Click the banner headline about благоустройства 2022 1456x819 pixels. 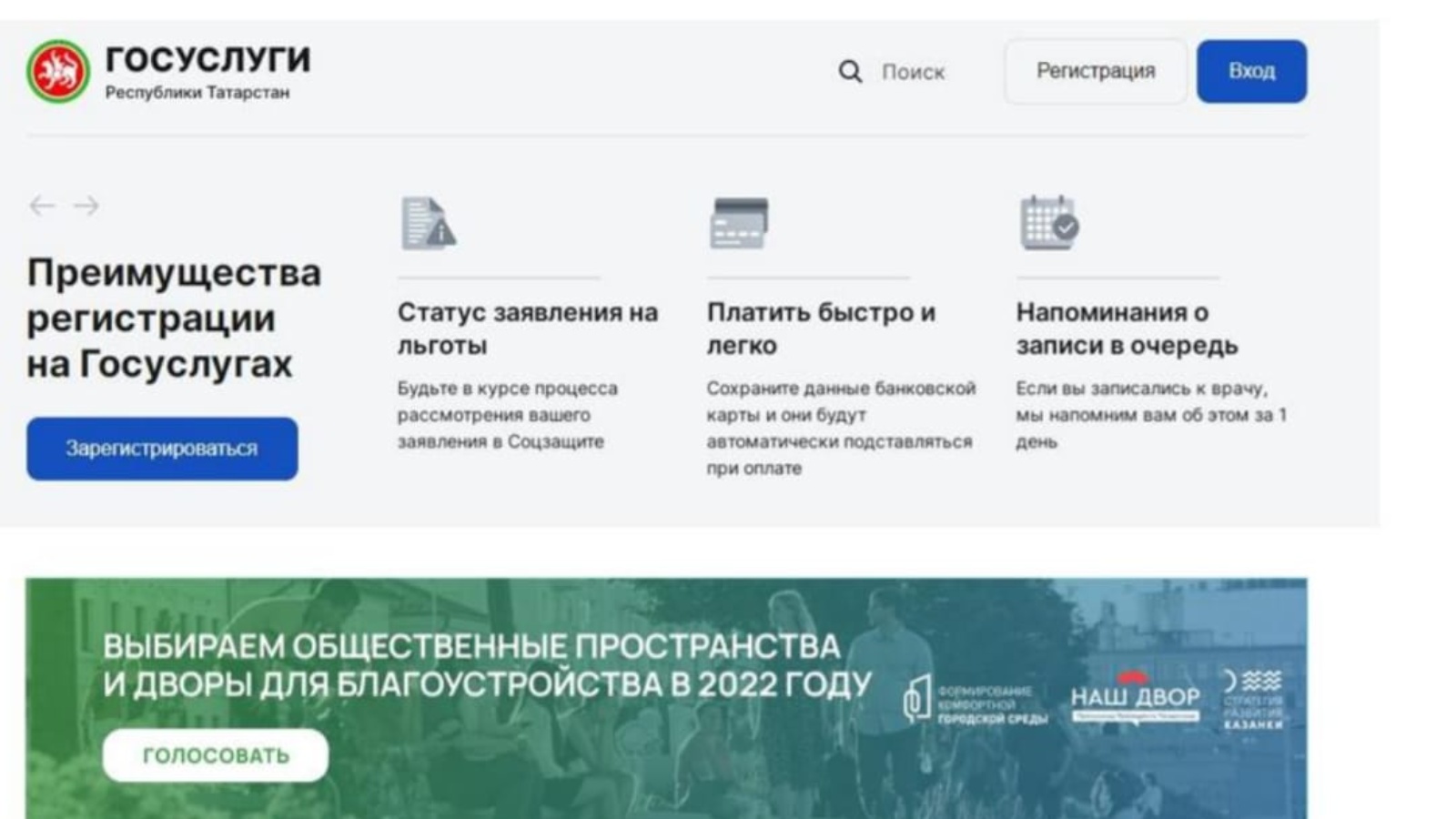click(486, 665)
